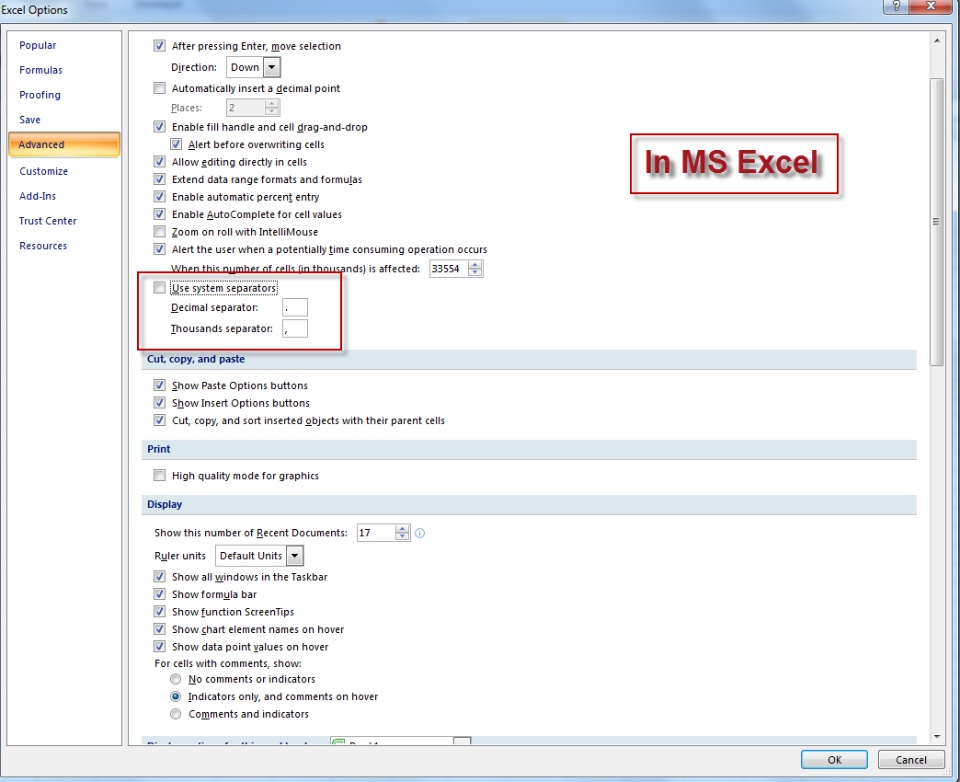Open the Resources category
The height and width of the screenshot is (782, 960).
point(43,246)
